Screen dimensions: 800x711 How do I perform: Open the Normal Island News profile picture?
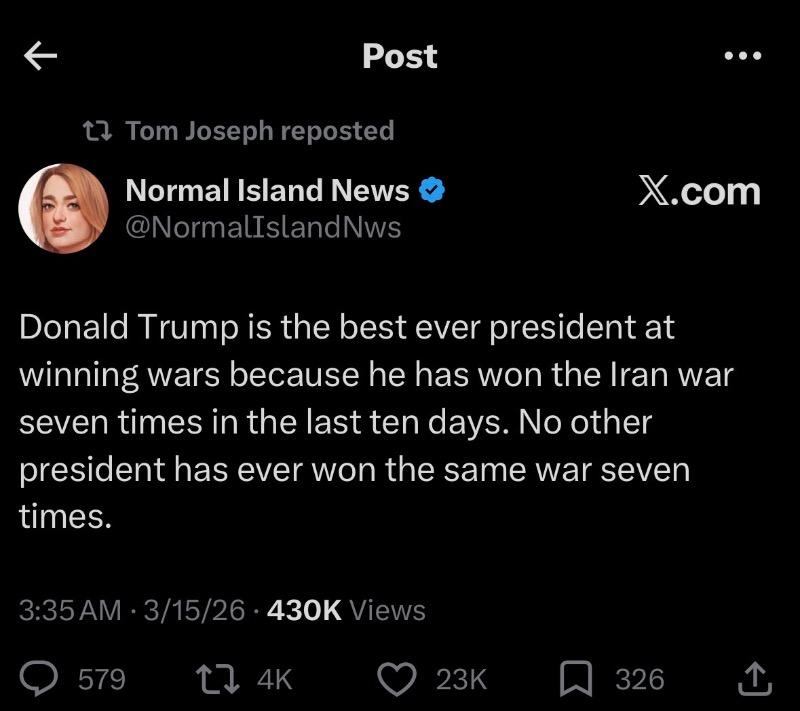pyautogui.click(x=63, y=207)
